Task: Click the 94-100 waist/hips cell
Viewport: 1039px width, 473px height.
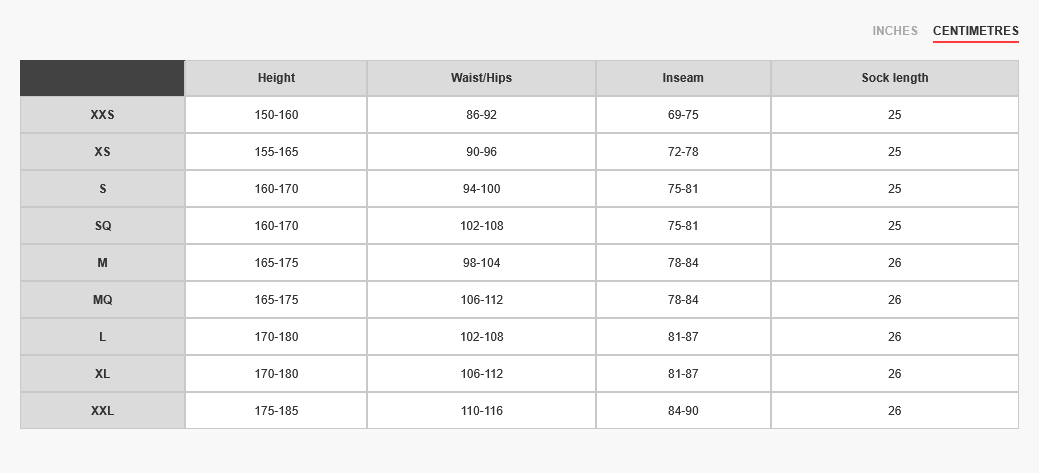Action: [x=481, y=189]
